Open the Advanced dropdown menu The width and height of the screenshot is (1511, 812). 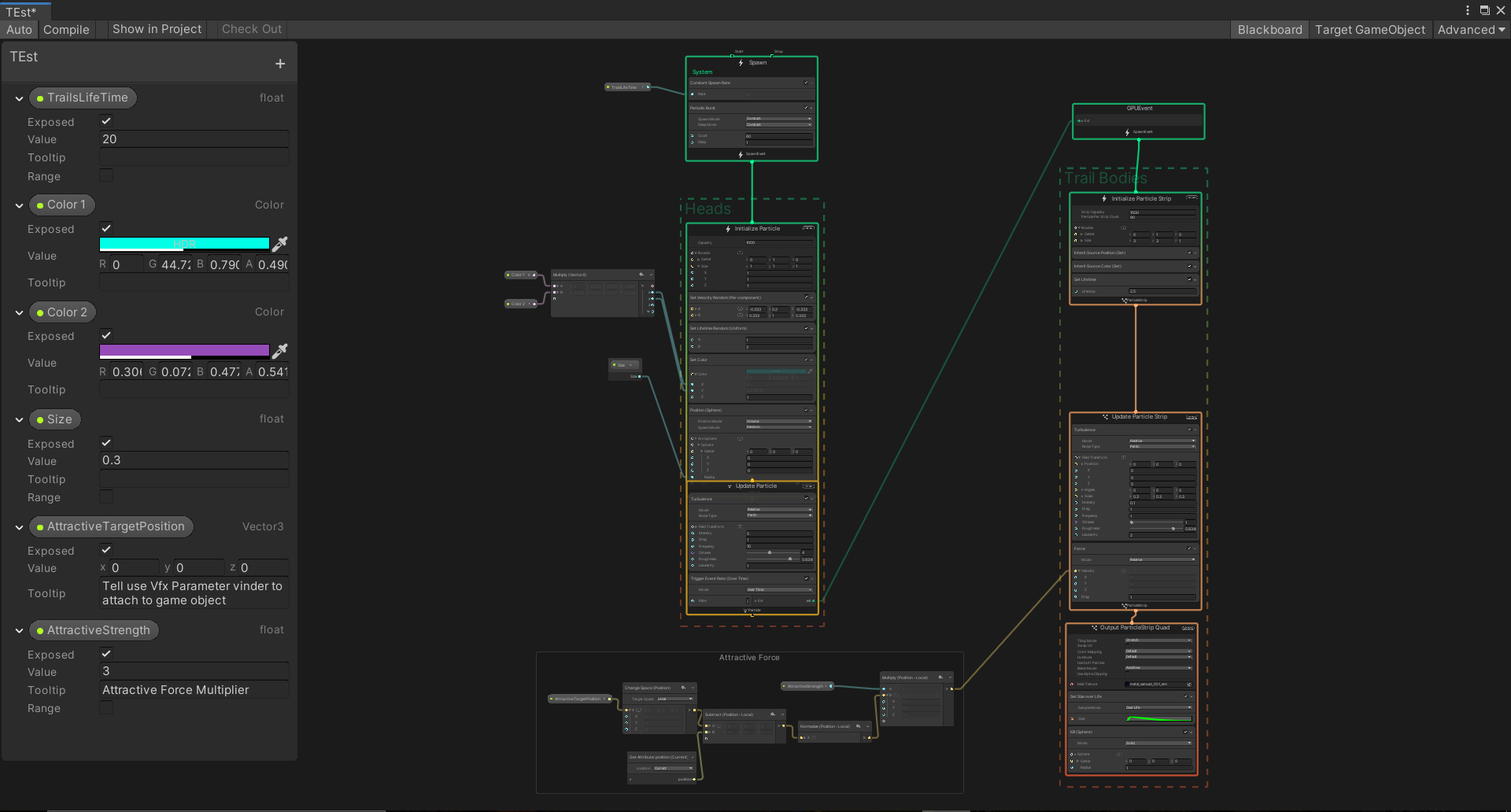[1470, 30]
